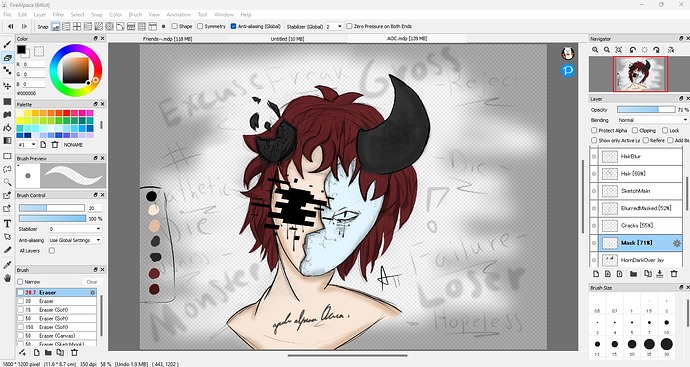Select the Eraser tool in left toolbar

point(7,58)
